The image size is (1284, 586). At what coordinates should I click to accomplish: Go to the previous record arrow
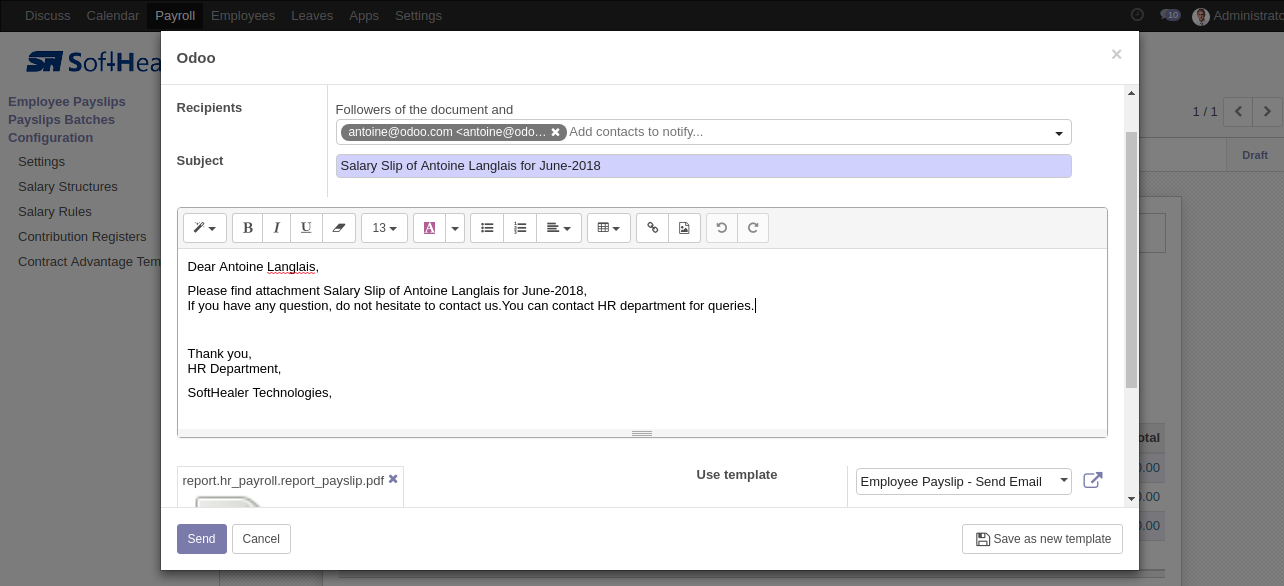click(x=1239, y=112)
